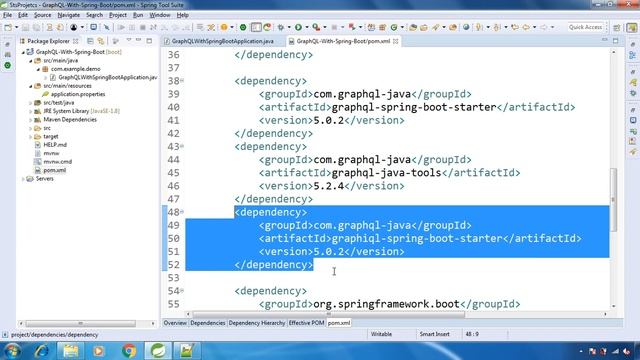This screenshot has height=360, width=640.
Task: Click the Terminate stop toolbar icon
Action: pos(142,27)
